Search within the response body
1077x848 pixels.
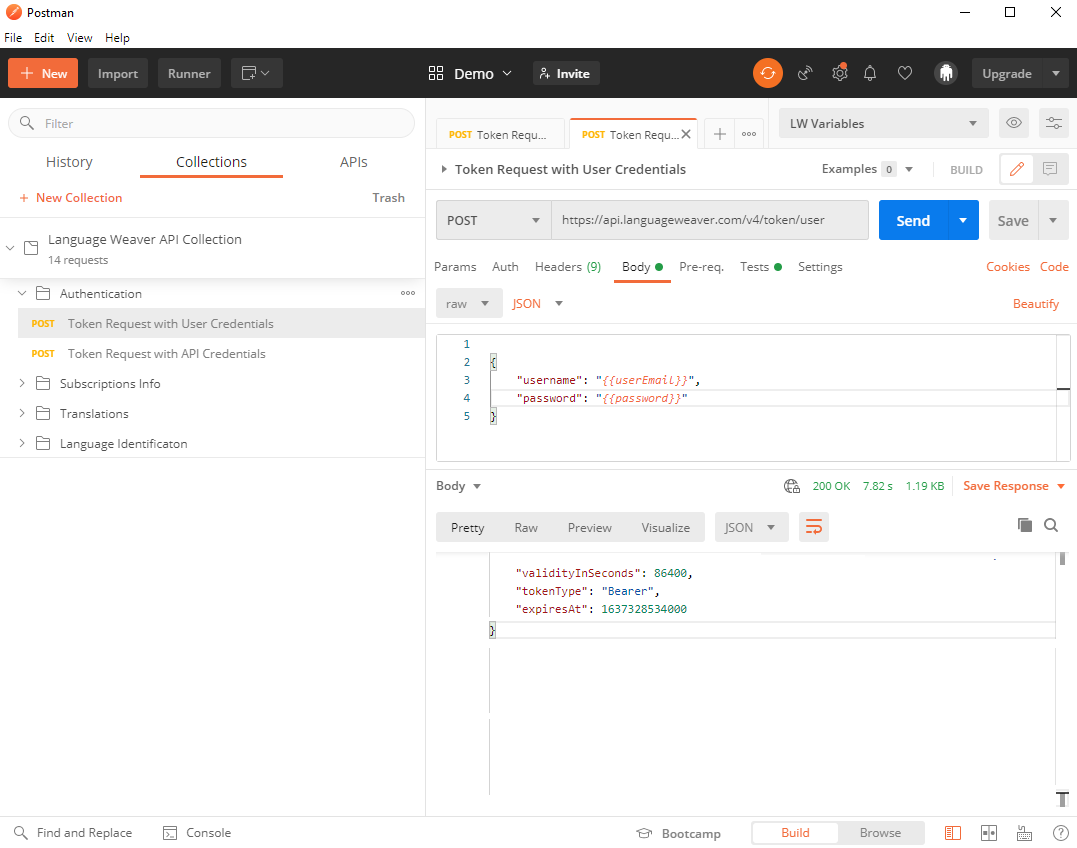point(1050,525)
